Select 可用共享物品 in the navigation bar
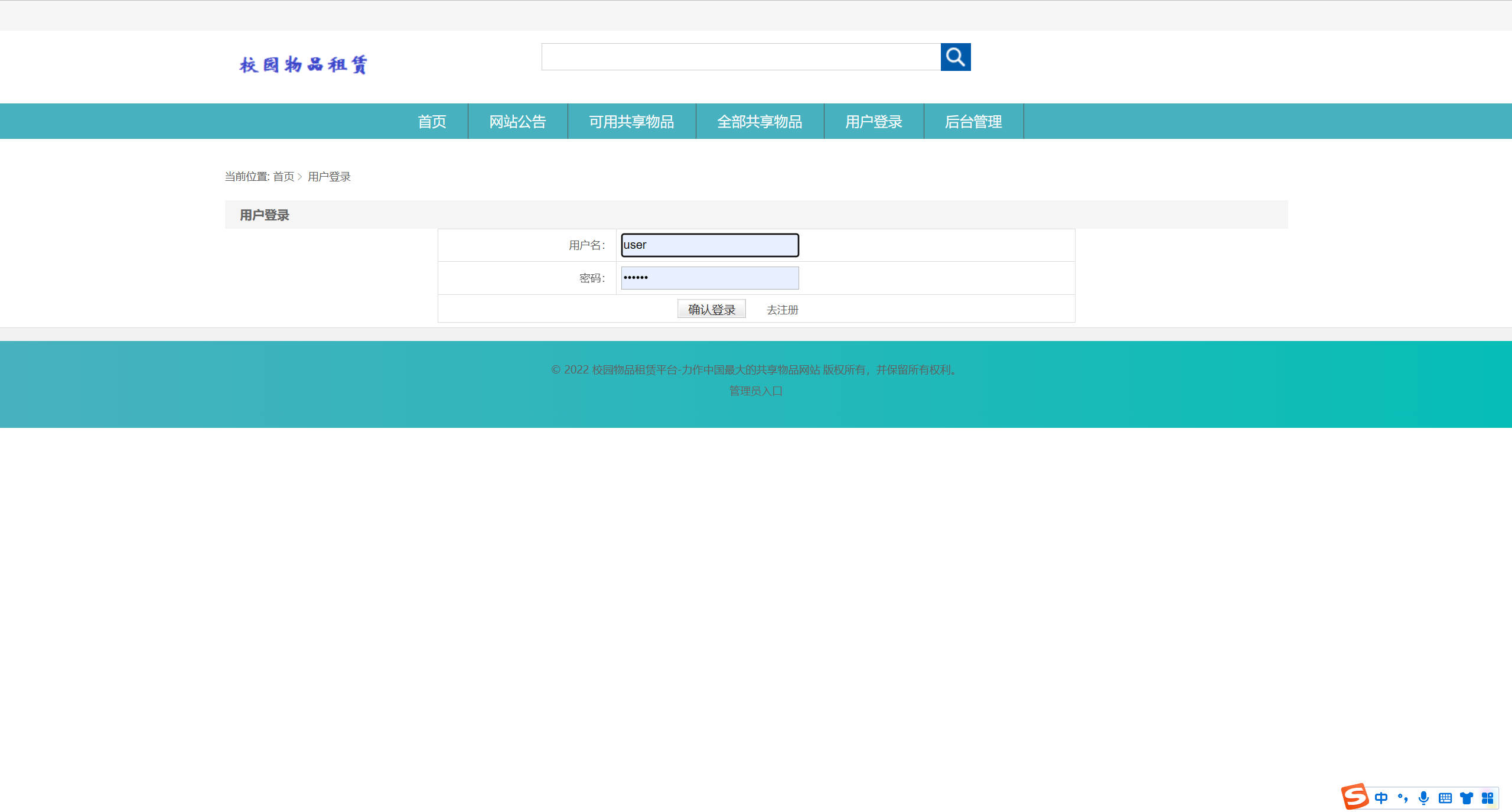This screenshot has width=1512, height=812. click(632, 121)
